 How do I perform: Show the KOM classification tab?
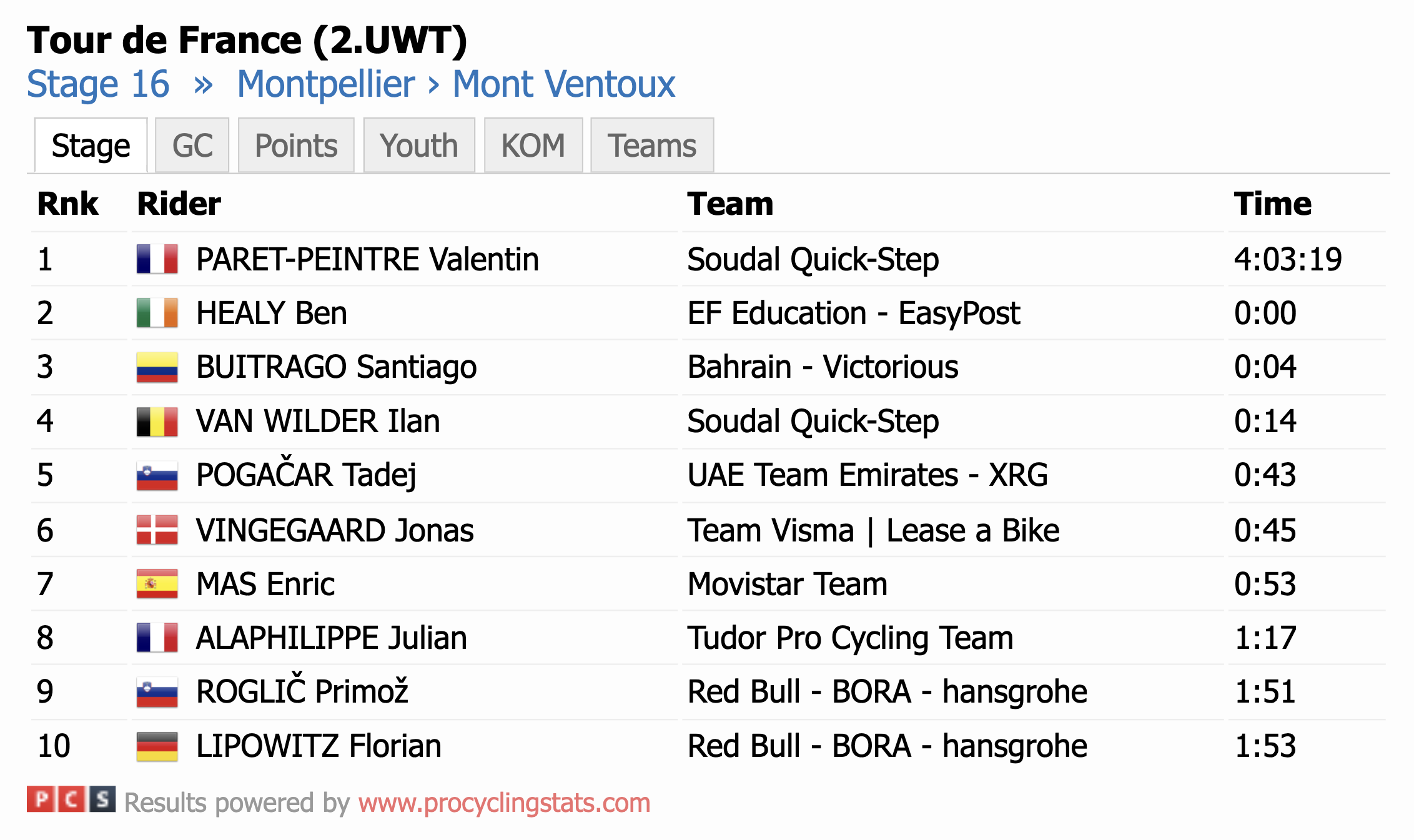533,146
